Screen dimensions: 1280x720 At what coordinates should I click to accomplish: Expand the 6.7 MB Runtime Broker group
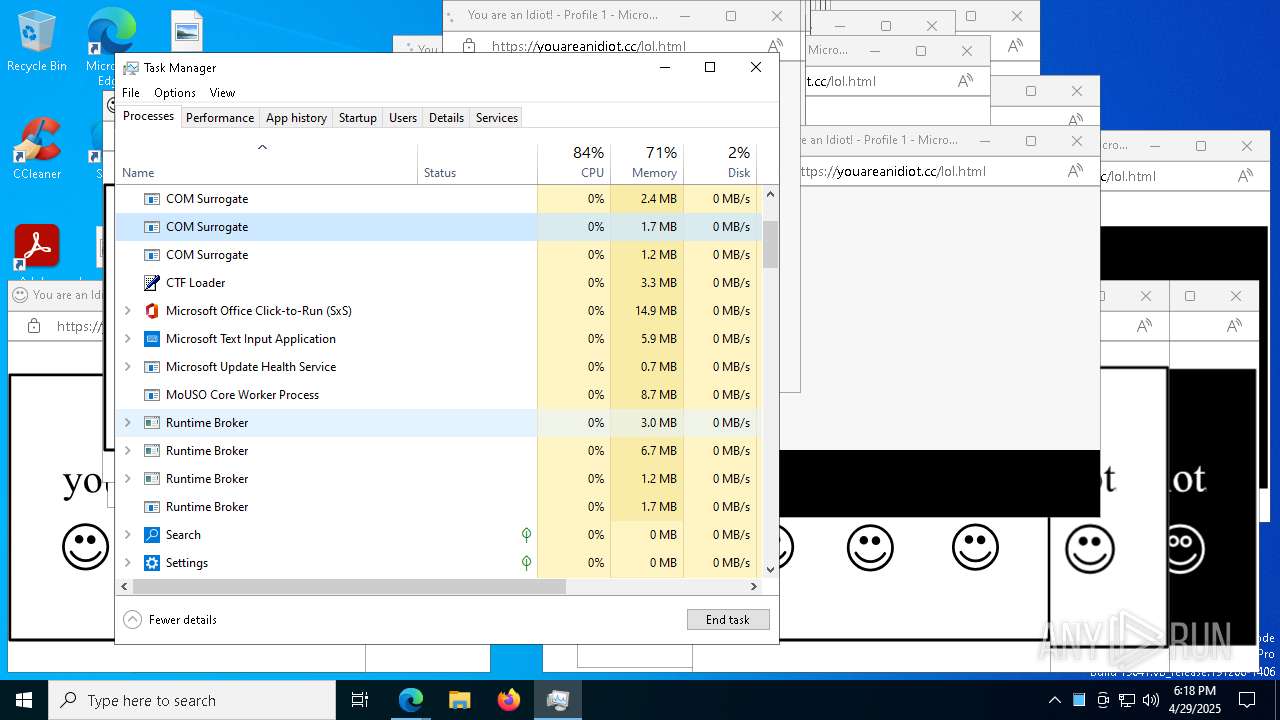(x=127, y=451)
